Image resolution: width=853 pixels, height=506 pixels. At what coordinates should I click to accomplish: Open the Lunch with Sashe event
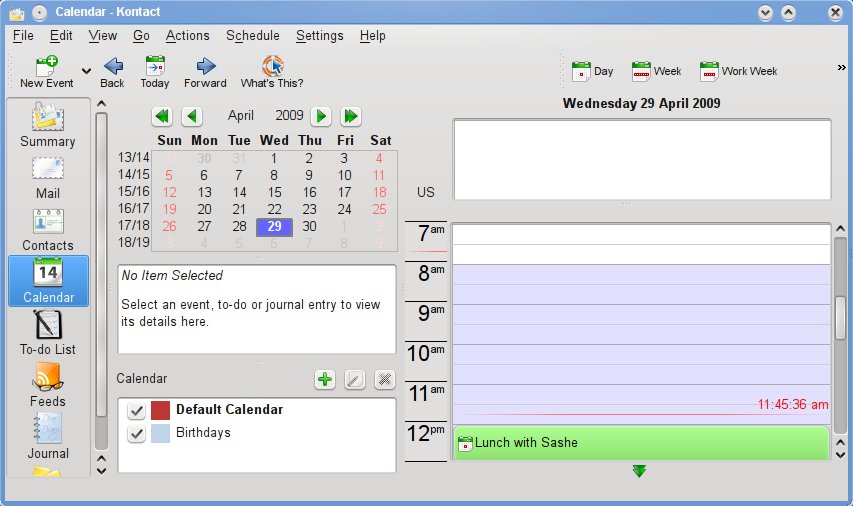(x=640, y=442)
